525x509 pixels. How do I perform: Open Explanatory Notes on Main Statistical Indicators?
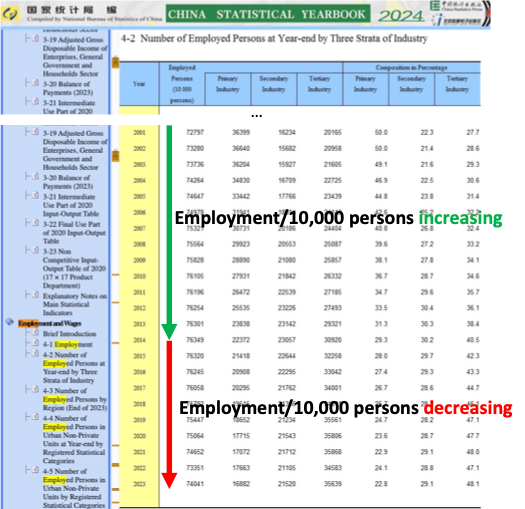click(x=75, y=304)
